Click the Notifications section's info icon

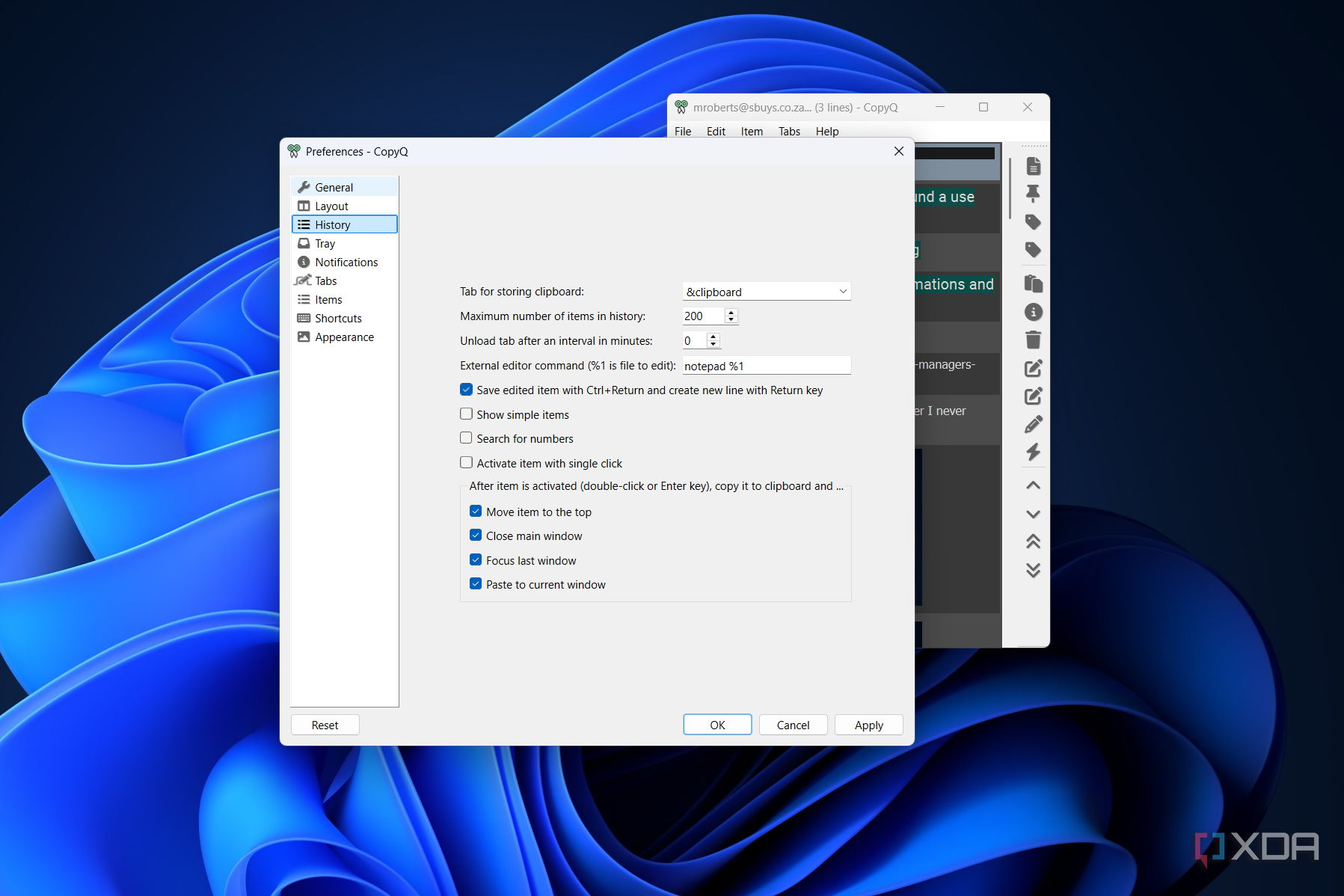click(x=304, y=262)
